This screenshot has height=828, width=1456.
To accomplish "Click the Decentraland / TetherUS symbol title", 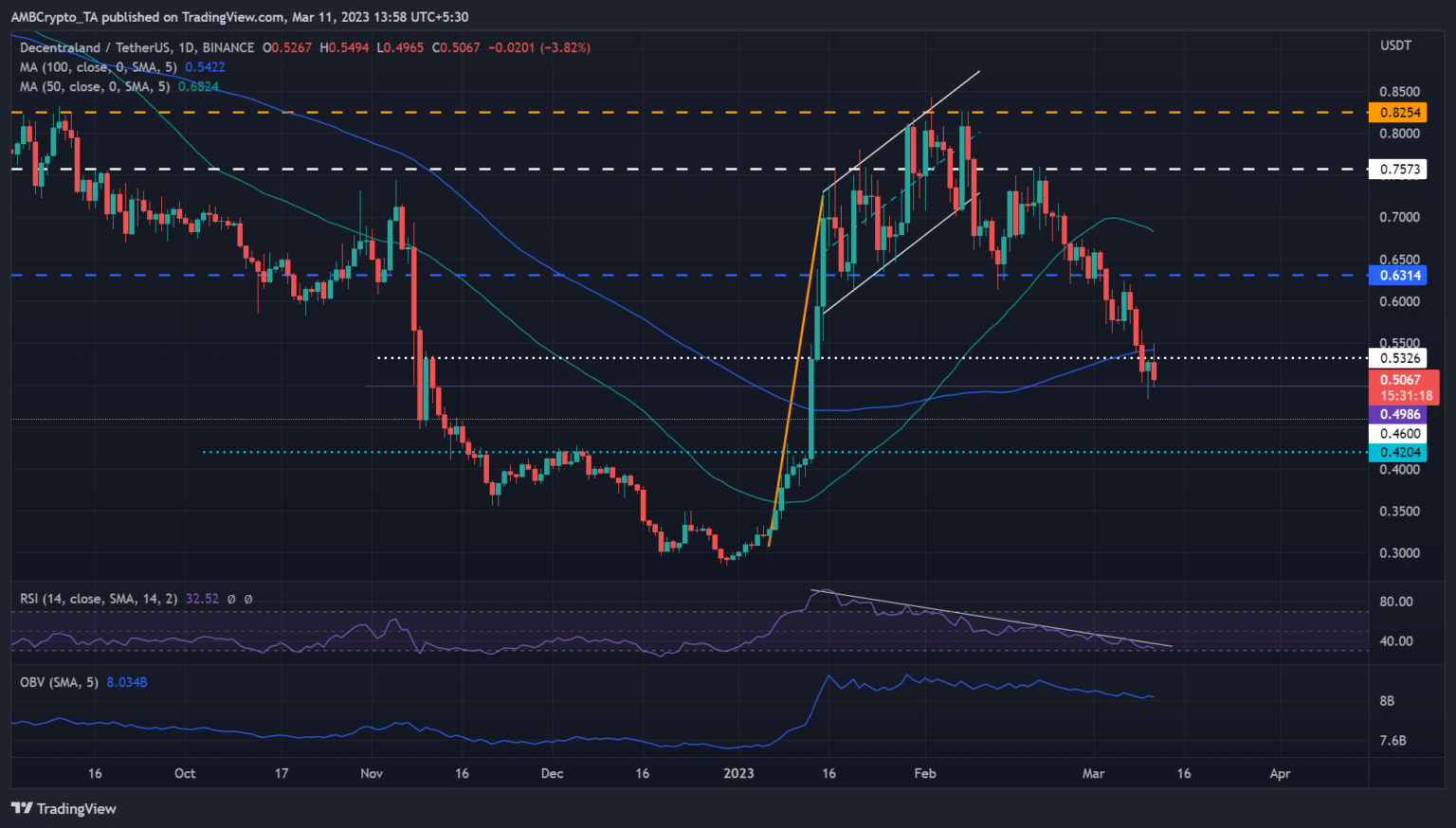I will 136,47.
